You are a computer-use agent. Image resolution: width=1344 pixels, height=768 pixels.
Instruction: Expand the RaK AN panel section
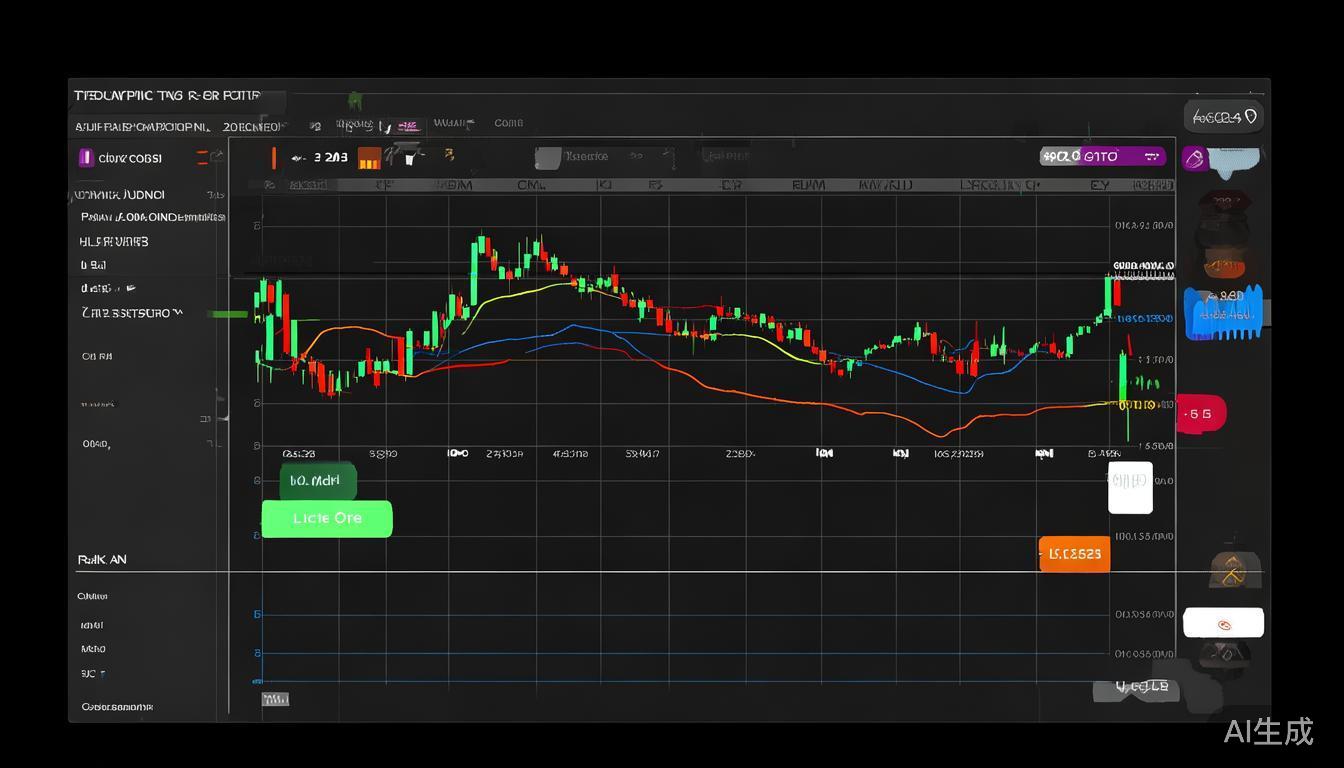coord(102,560)
